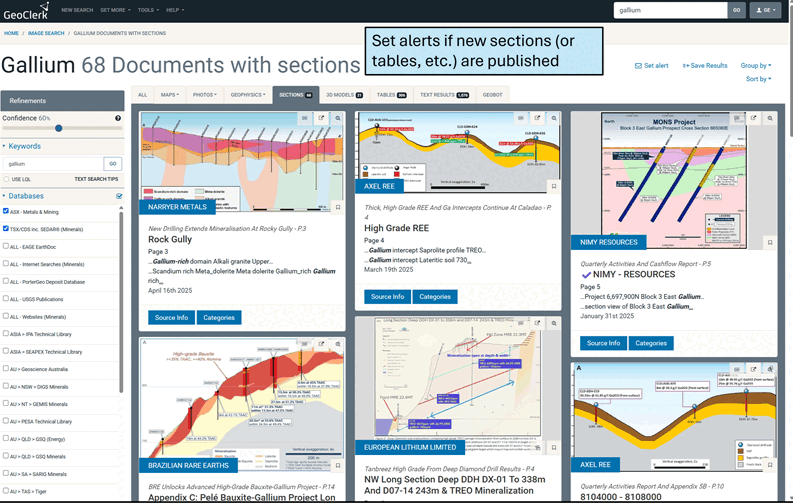Image resolution: width=793 pixels, height=503 pixels.
Task: Adjust the Confidence slider handle
Action: point(57,128)
